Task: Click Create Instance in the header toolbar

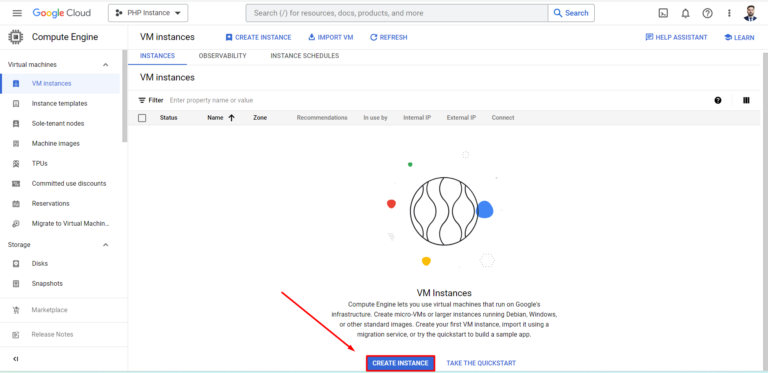Action: pos(258,37)
